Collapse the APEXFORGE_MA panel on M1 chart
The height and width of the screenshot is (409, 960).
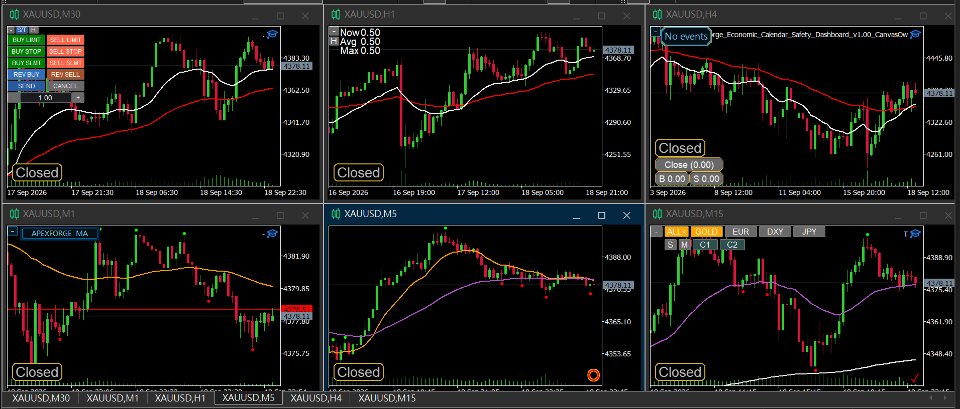point(13,233)
